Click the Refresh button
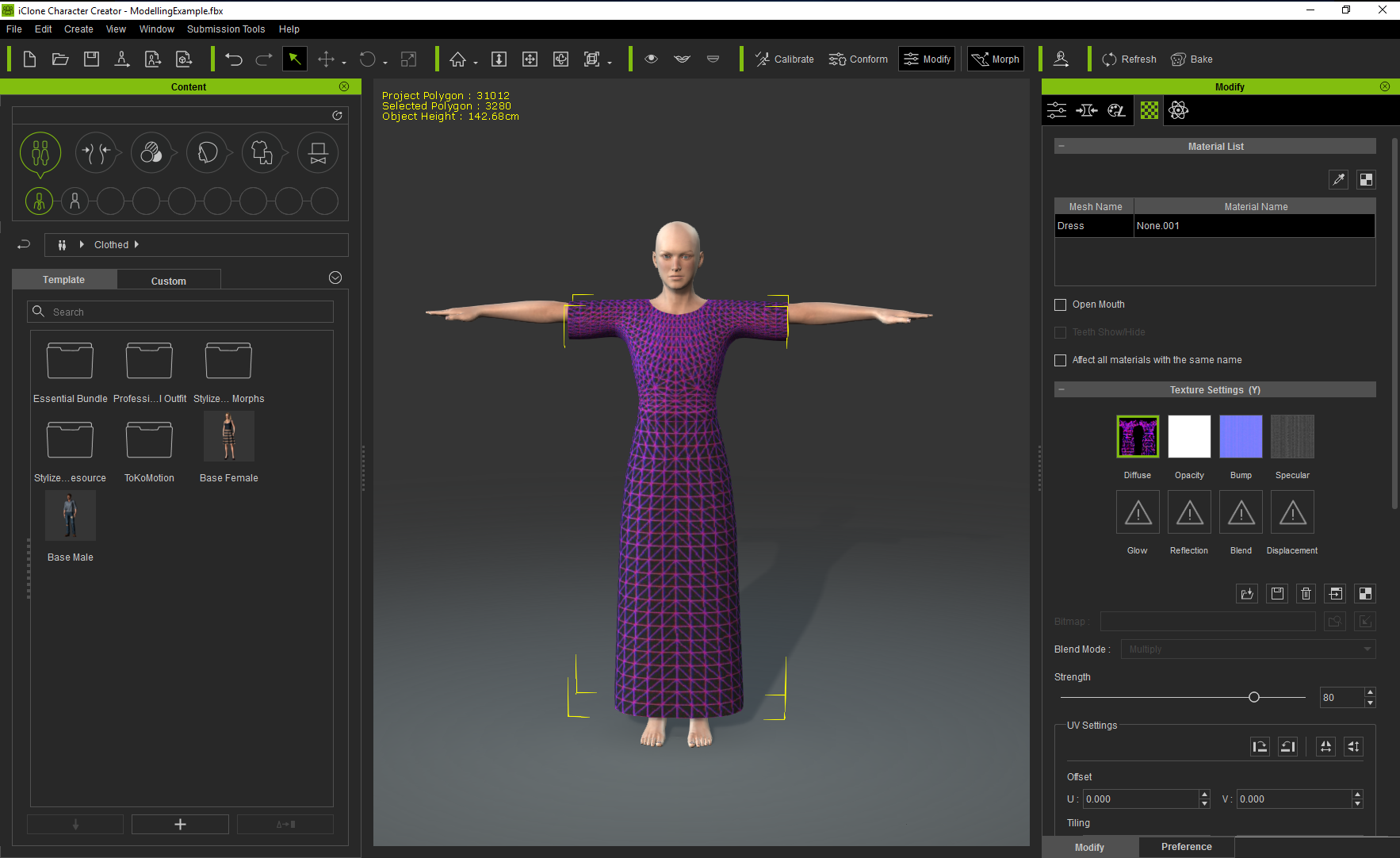Viewport: 1400px width, 858px height. coord(1129,59)
